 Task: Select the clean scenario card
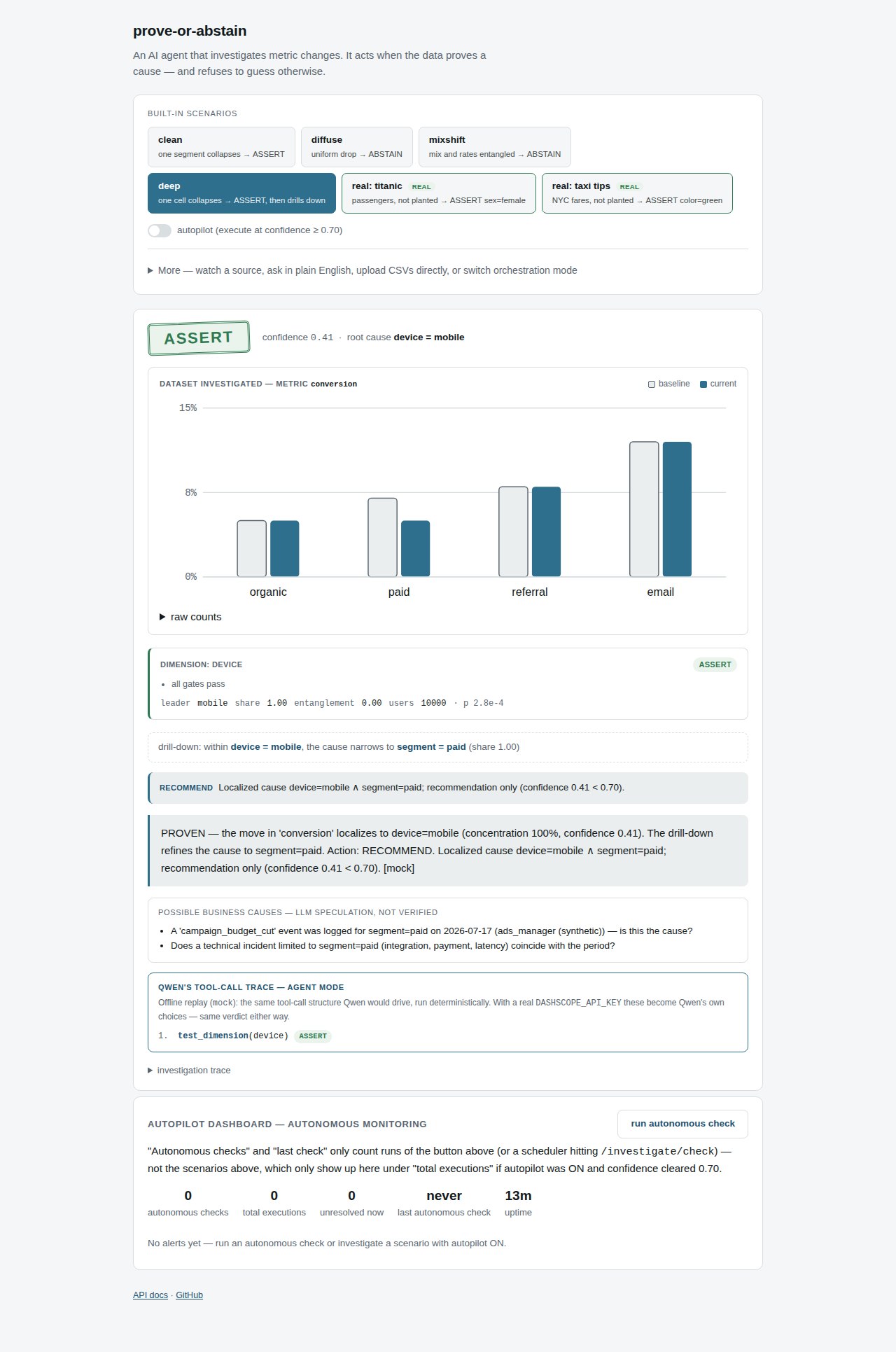coord(221,147)
